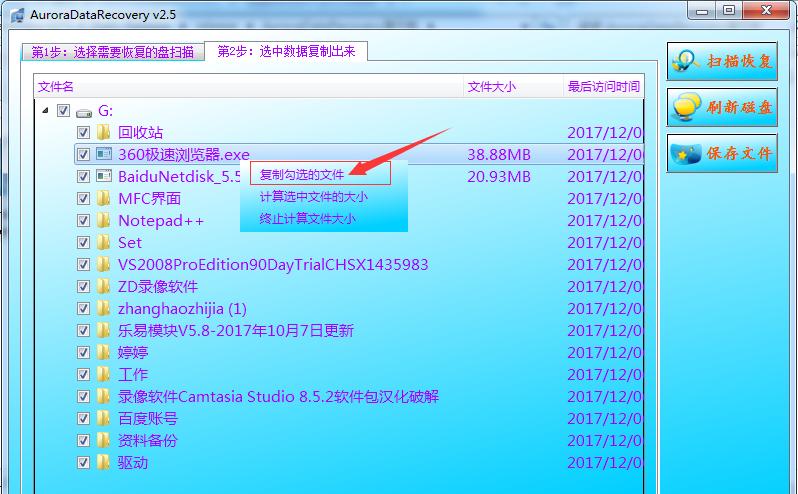The image size is (798, 494).
Task: Sort by 文件大小 column header
Action: click(x=514, y=86)
